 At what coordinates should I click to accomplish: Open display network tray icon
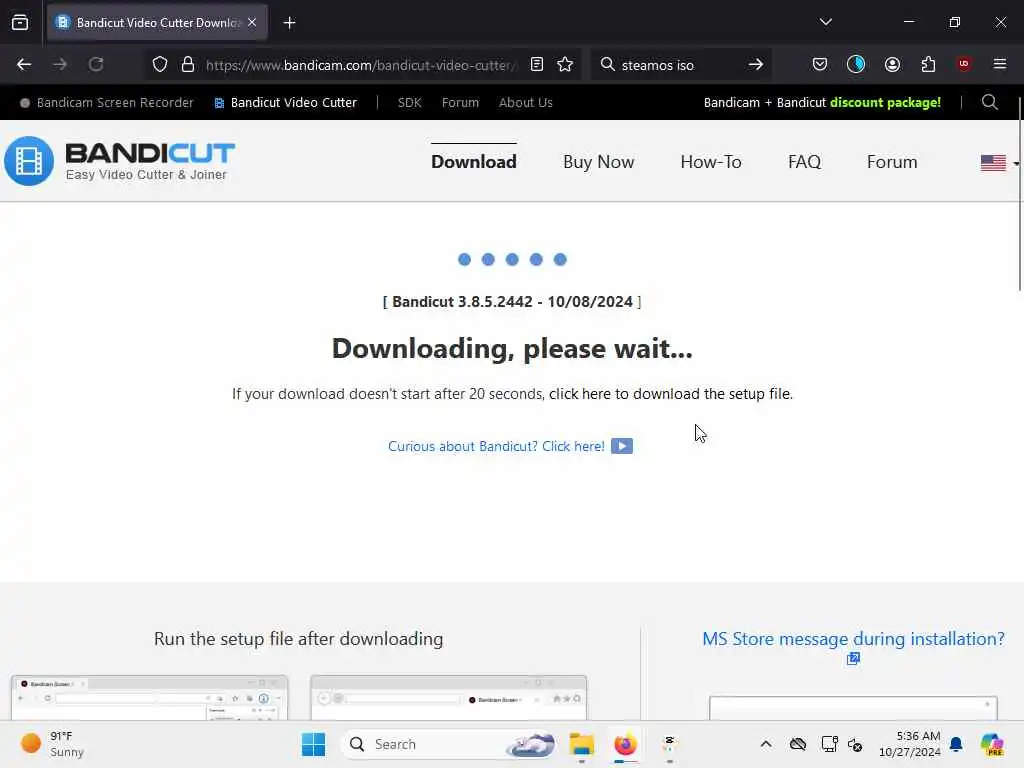point(829,744)
